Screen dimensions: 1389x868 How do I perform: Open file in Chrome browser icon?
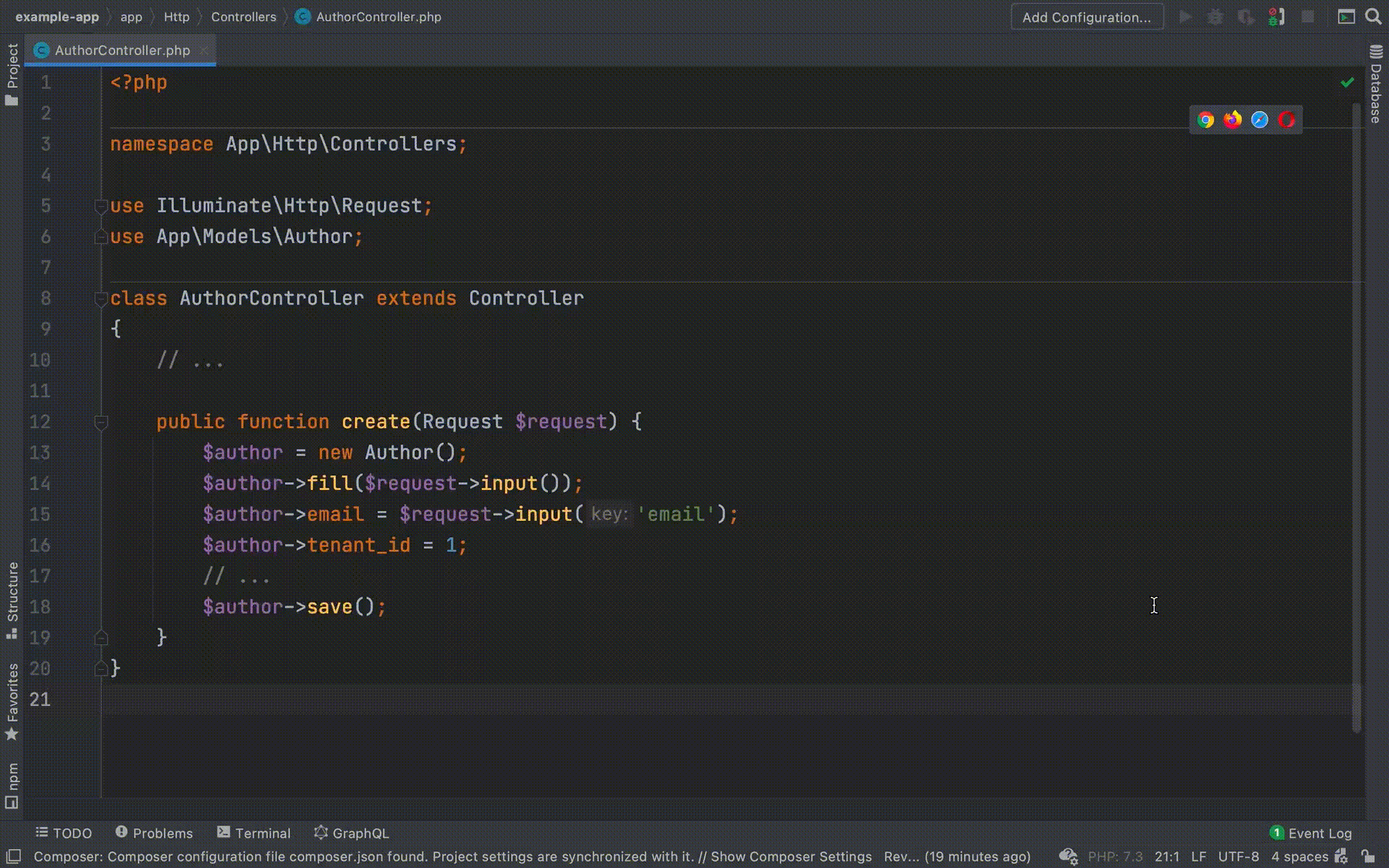[1205, 120]
